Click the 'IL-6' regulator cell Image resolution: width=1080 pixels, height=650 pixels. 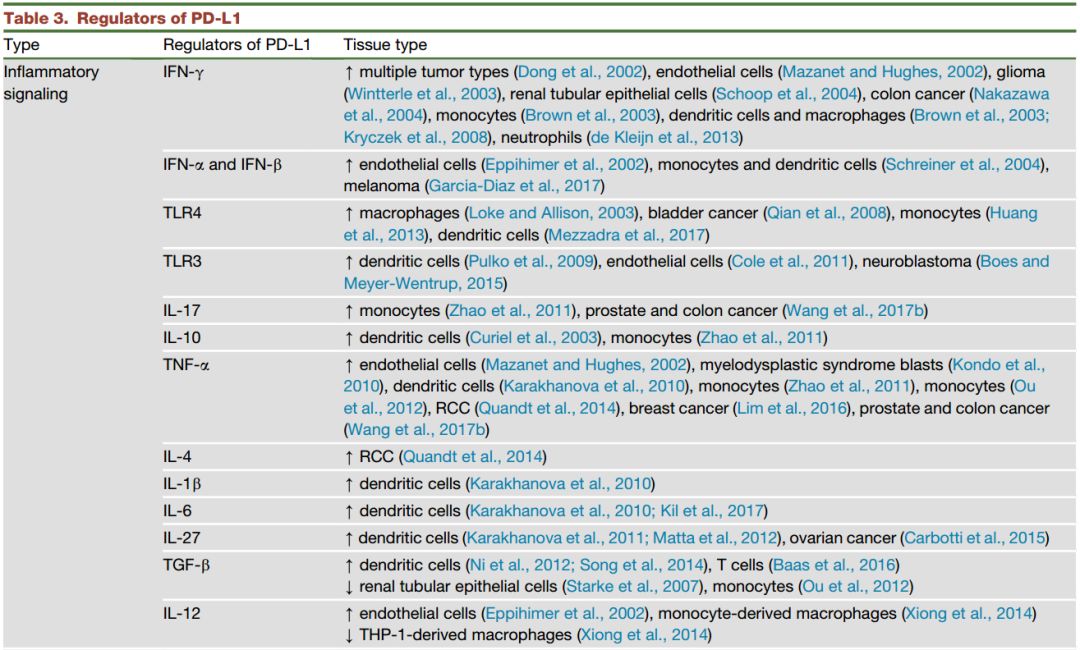[177, 511]
